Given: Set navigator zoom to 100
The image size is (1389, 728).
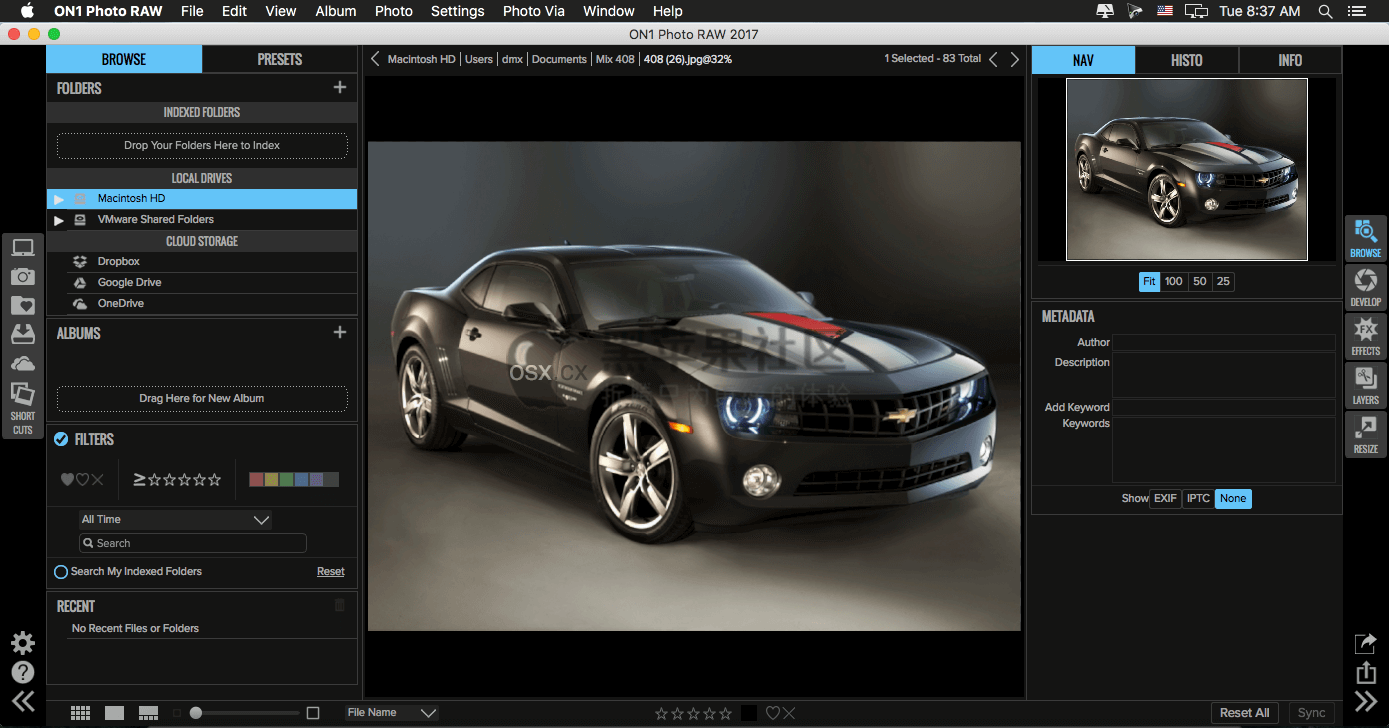Looking at the screenshot, I should click(1174, 282).
